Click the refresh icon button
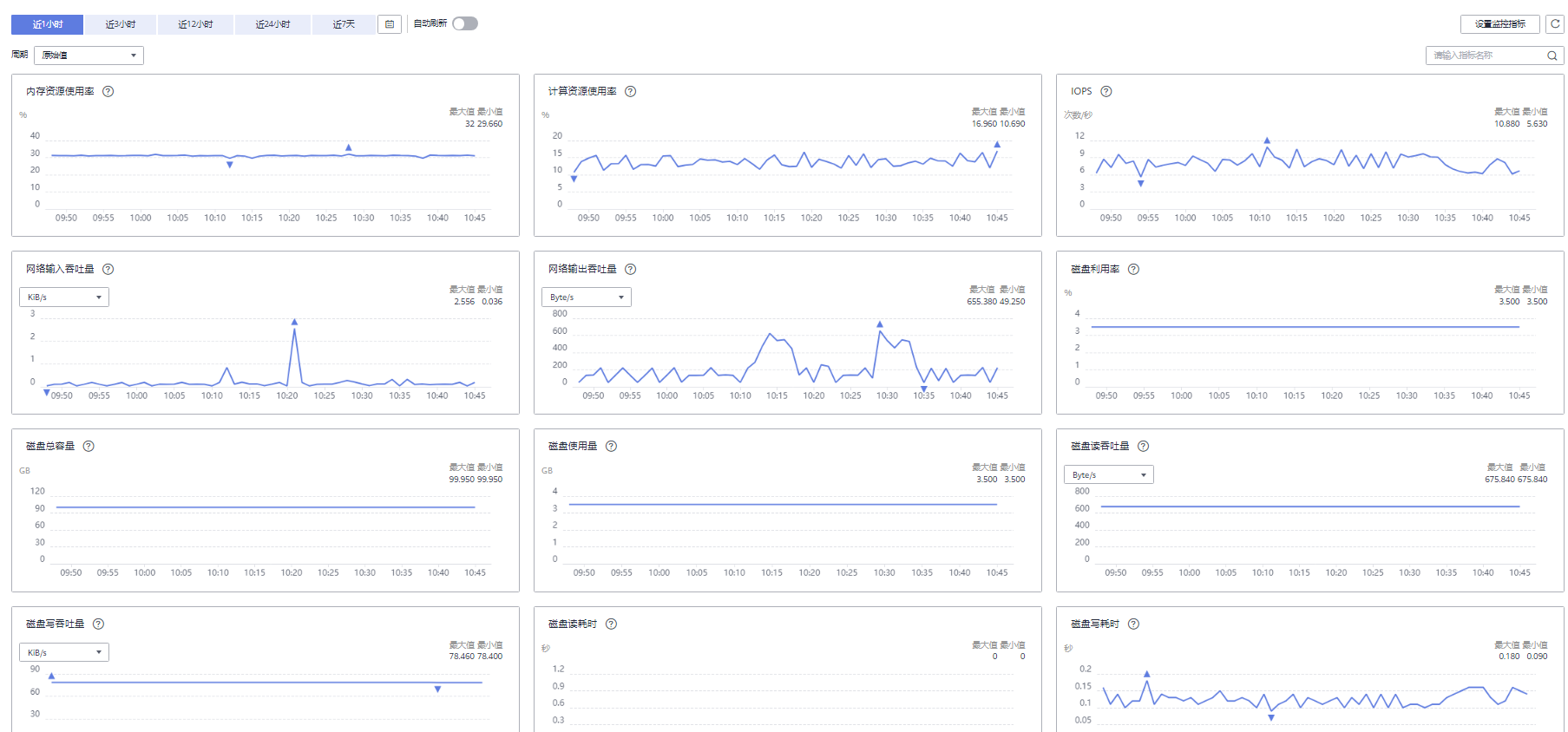 pos(1555,24)
